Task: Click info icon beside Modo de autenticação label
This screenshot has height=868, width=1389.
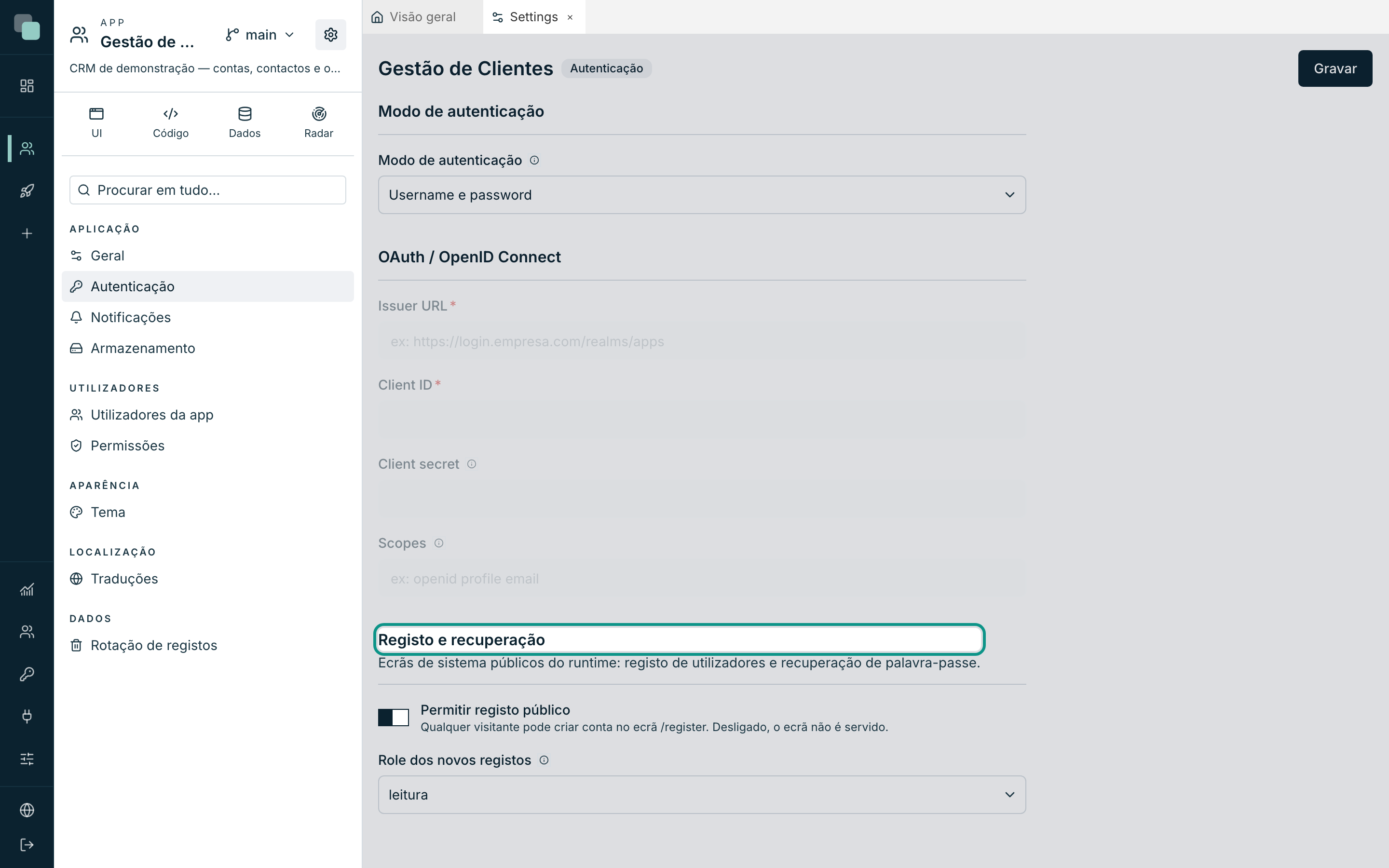Action: 534,160
